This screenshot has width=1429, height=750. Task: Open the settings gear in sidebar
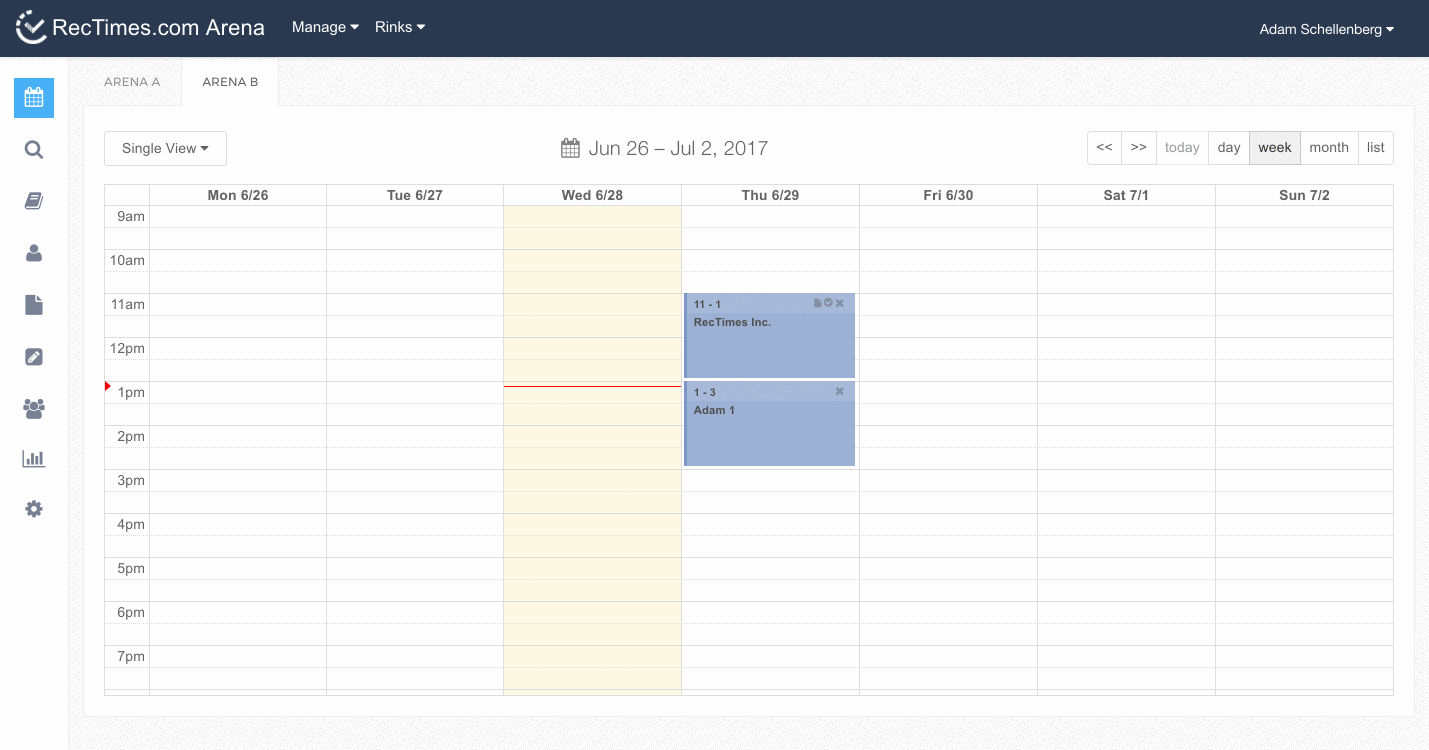click(x=34, y=509)
